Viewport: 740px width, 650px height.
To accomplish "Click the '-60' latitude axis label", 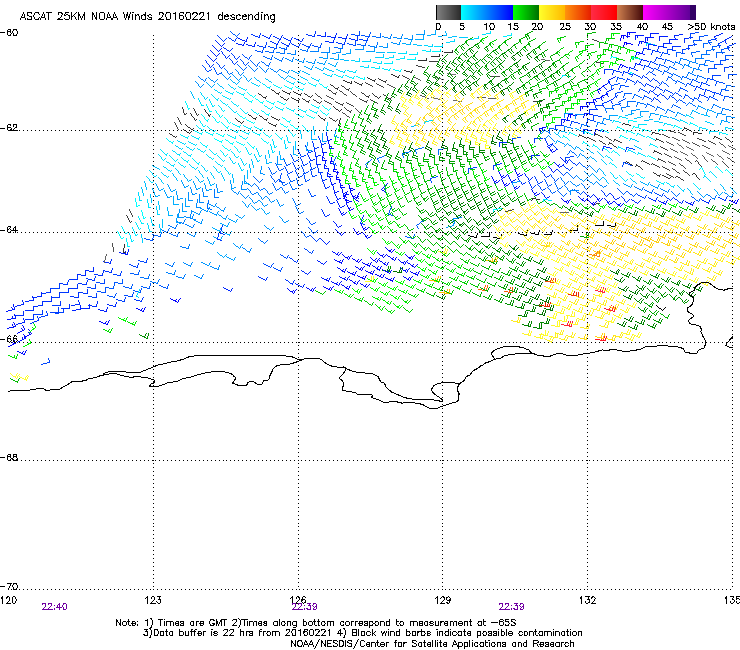I will pyautogui.click(x=9, y=33).
